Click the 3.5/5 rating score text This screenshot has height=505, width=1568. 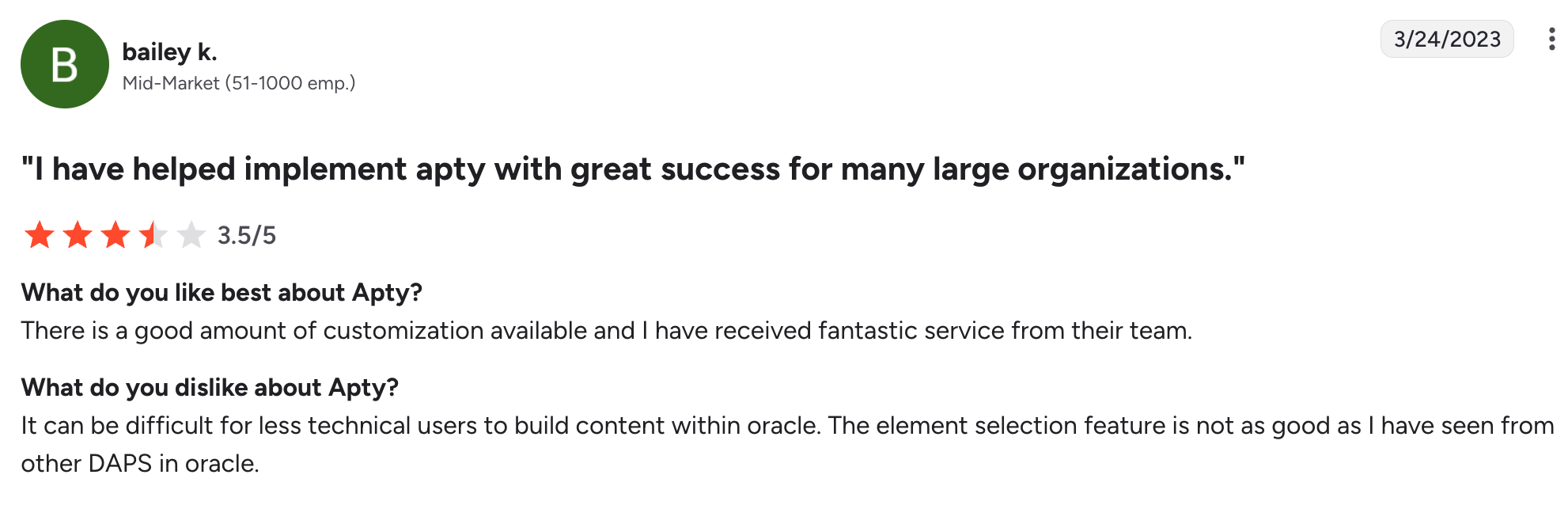pyautogui.click(x=247, y=236)
